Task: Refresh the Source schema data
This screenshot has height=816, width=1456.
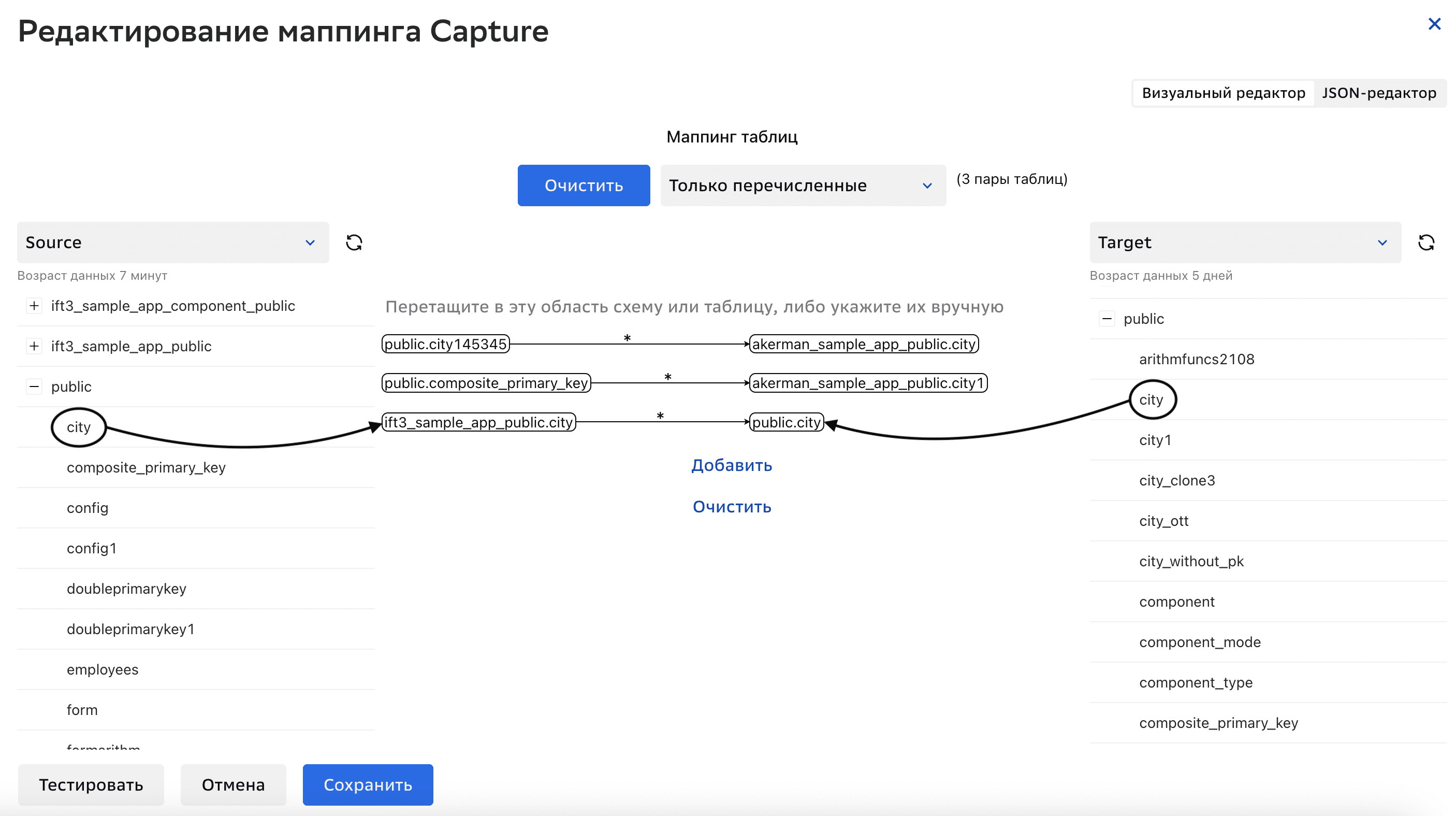Action: 354,242
